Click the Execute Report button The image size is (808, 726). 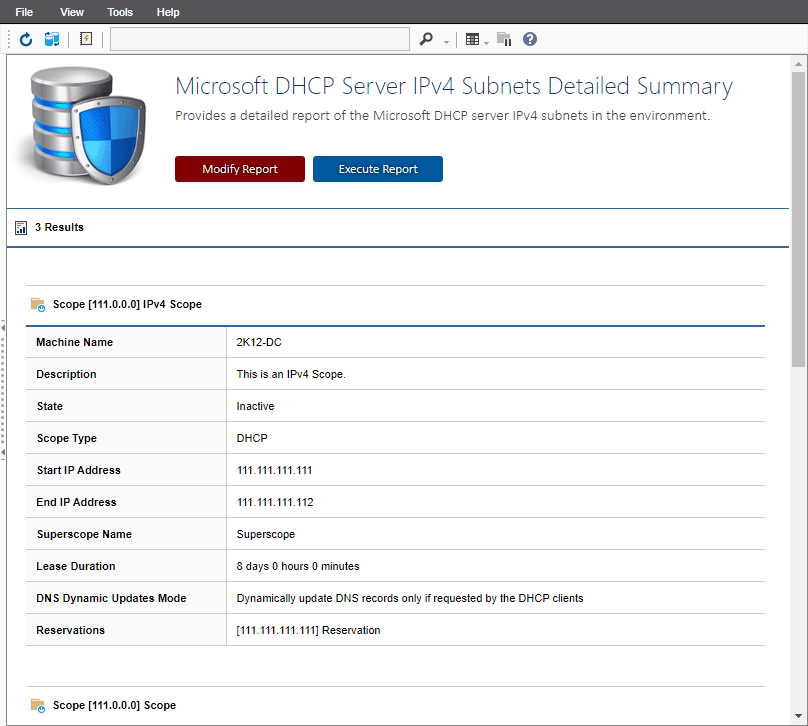pos(378,169)
